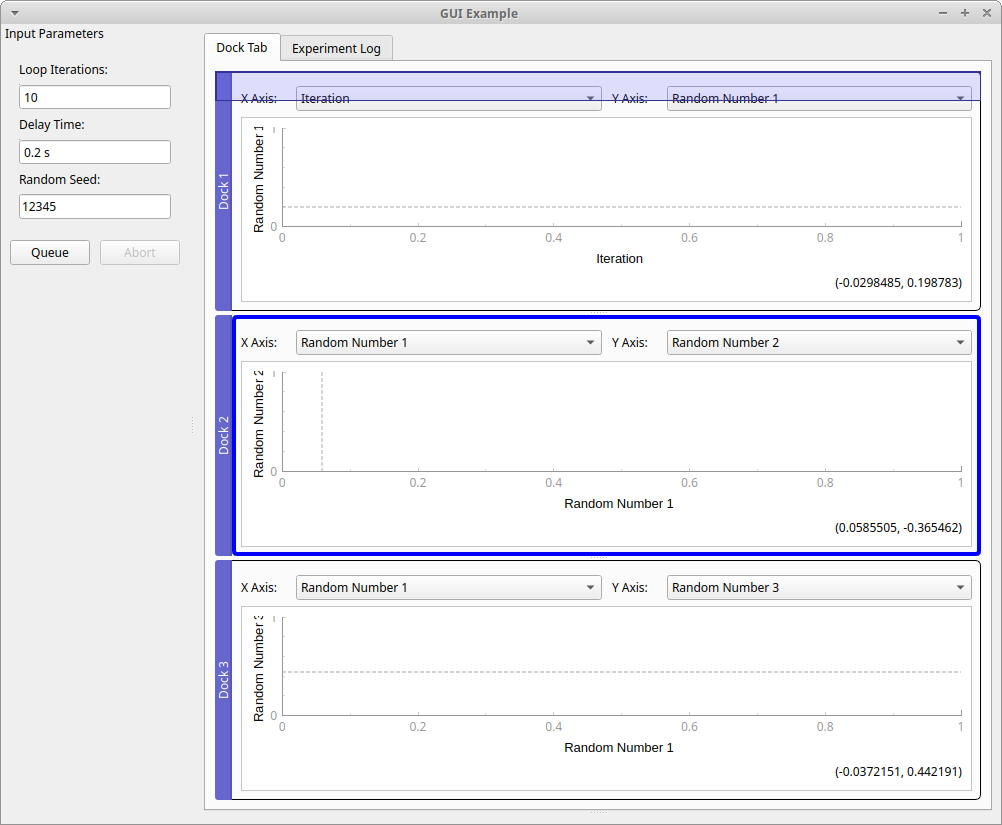Select the Dock Tab tab

242,47
